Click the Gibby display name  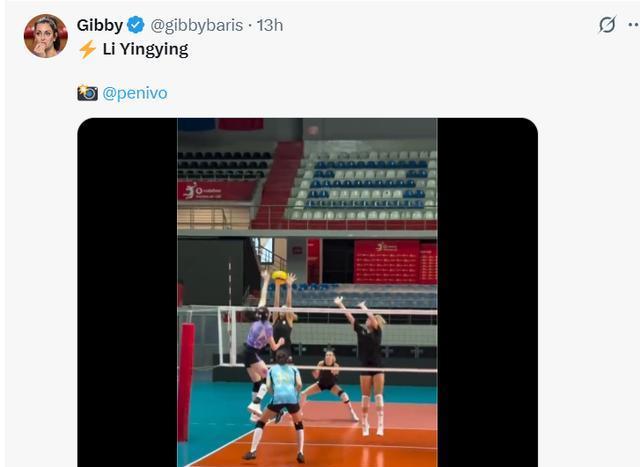100,25
